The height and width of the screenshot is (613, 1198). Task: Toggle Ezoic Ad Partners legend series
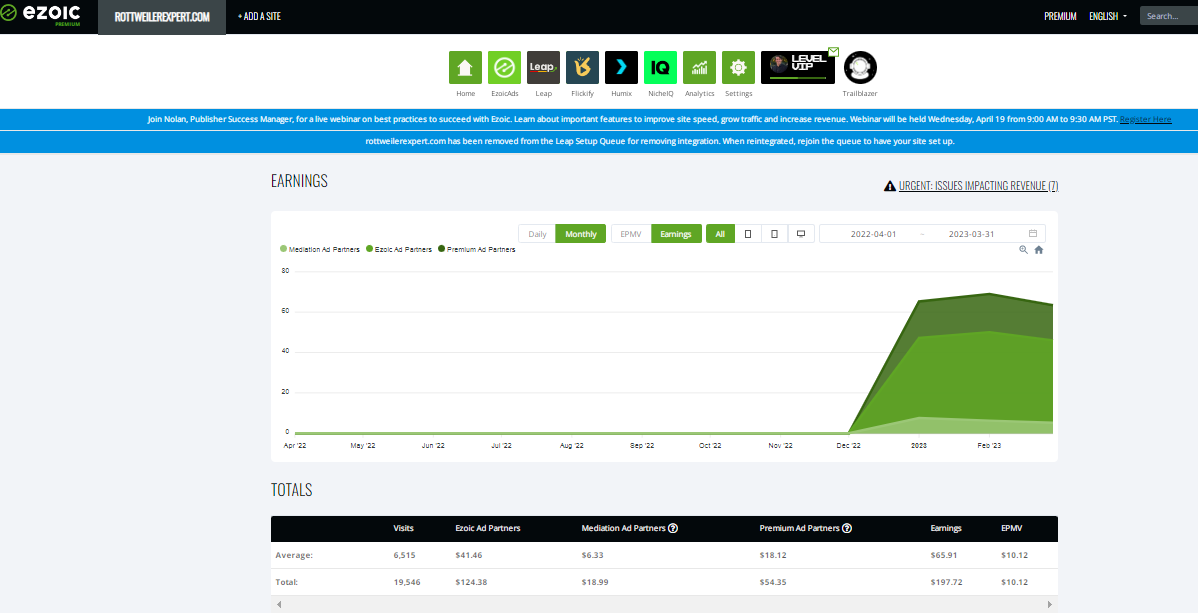[x=399, y=249]
